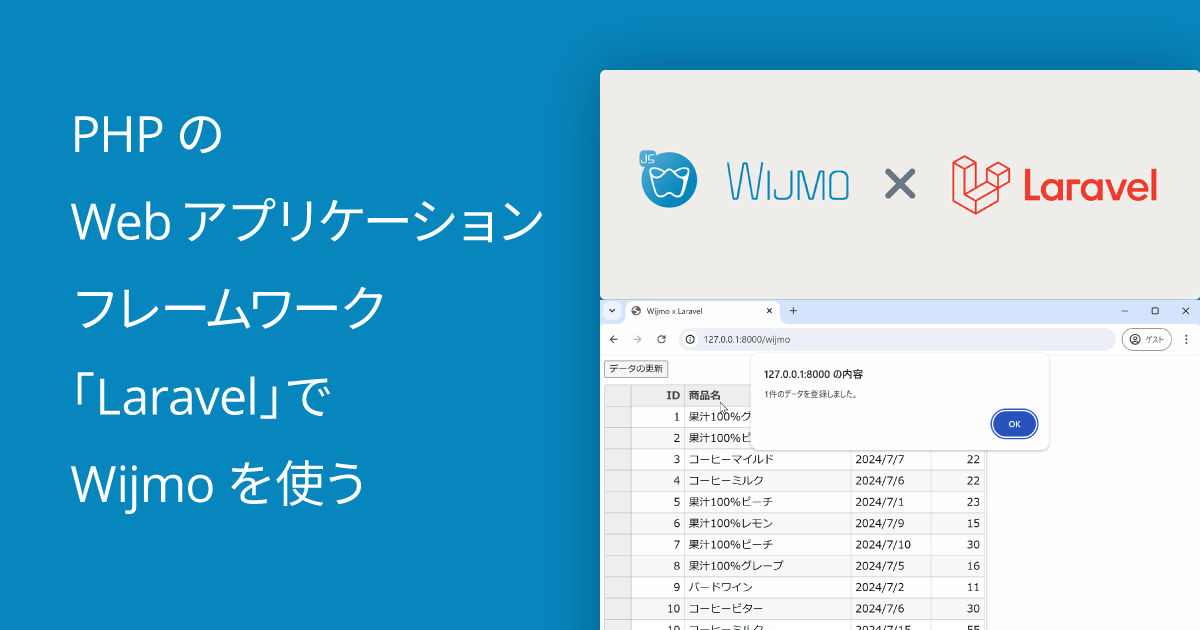This screenshot has height=630, width=1200.
Task: Open the site information view icon
Action: [690, 339]
